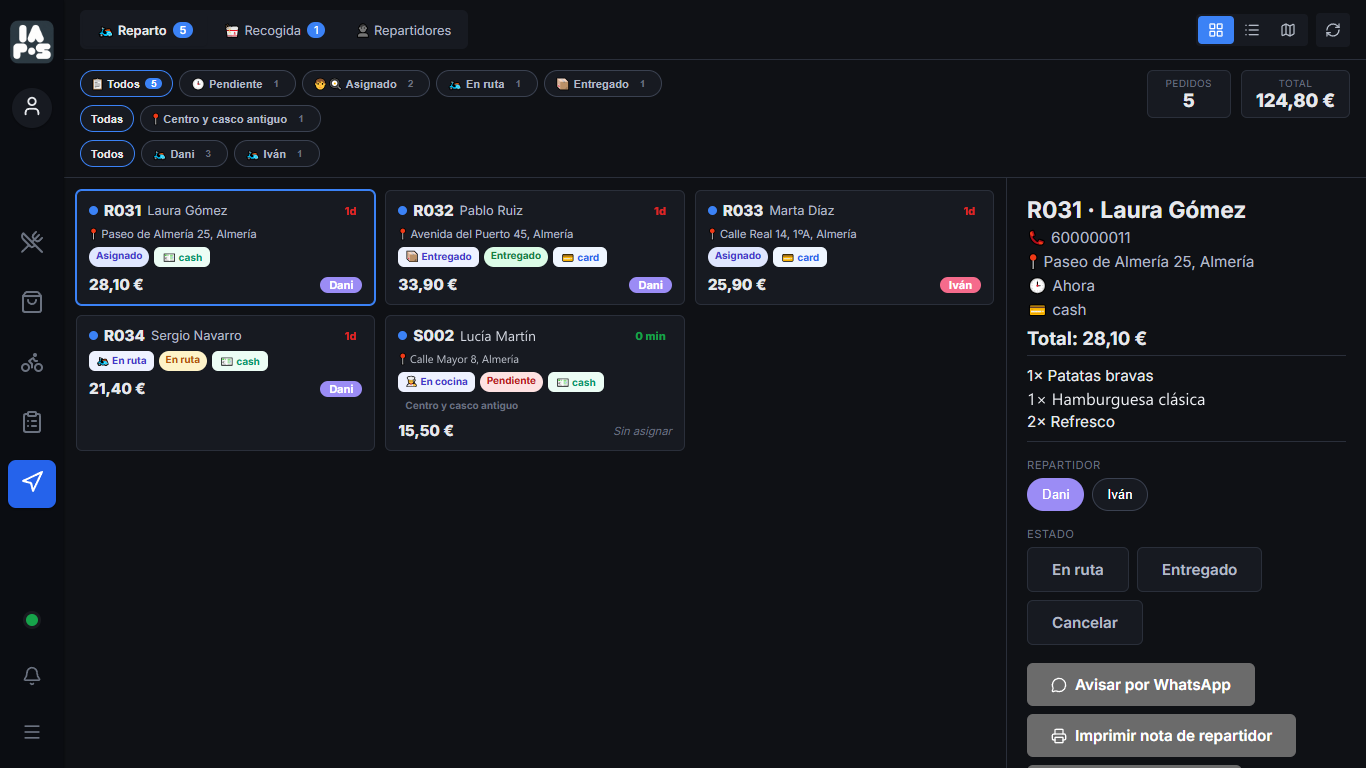Image resolution: width=1366 pixels, height=768 pixels.
Task: Open the hamburger menu icon in sidebar
Action: point(32,732)
